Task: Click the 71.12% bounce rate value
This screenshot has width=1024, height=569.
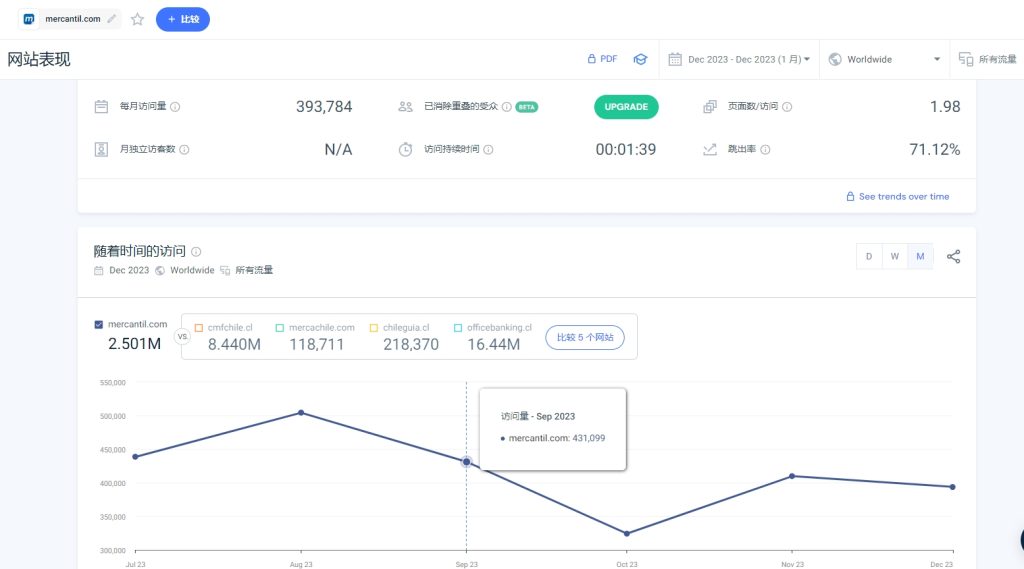Action: (935, 150)
